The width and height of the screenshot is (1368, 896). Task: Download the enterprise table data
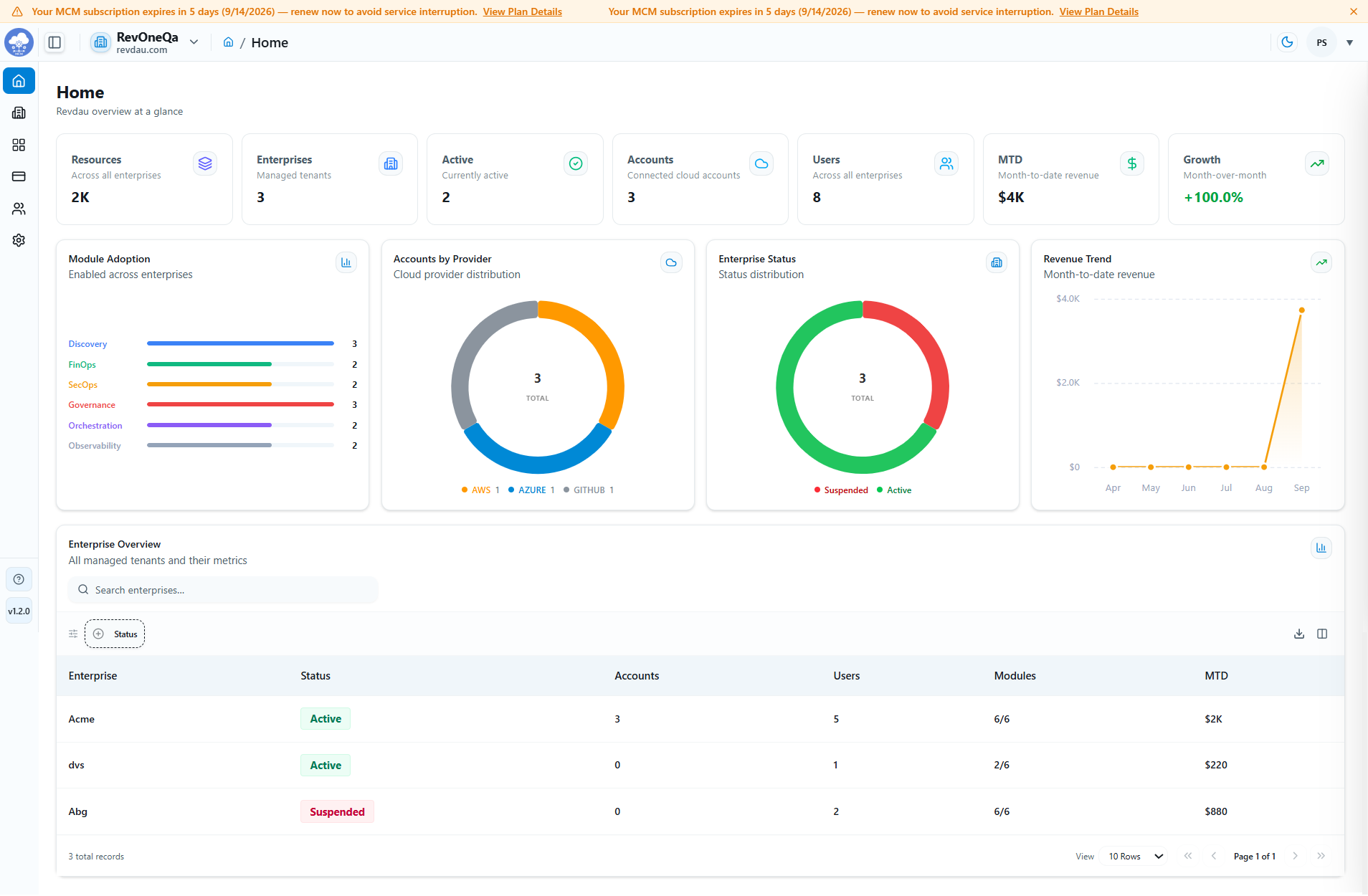point(1299,634)
